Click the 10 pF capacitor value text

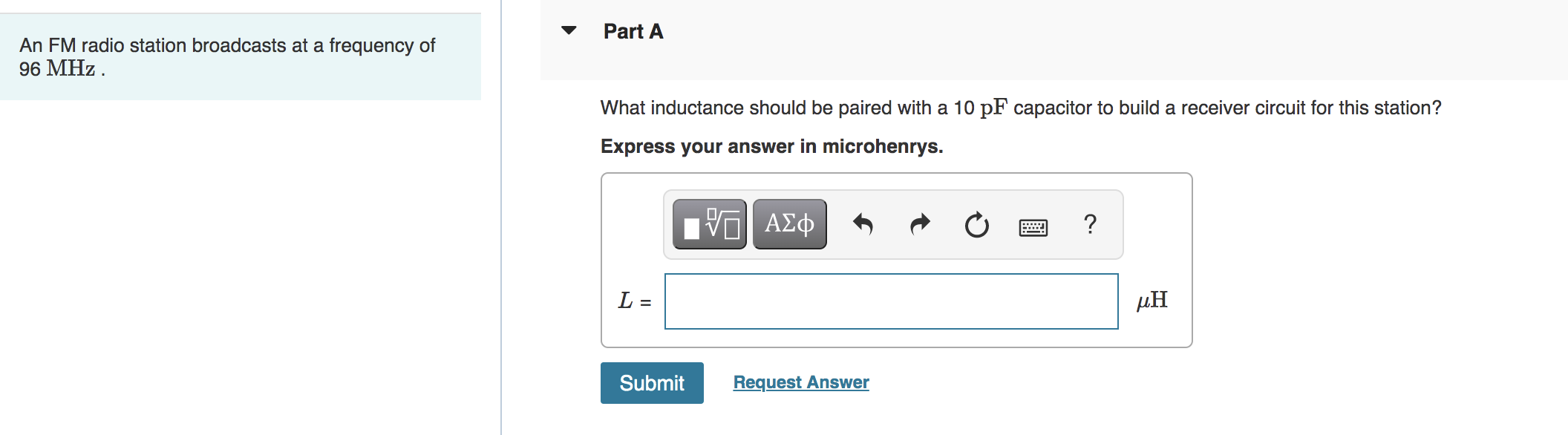tap(981, 108)
